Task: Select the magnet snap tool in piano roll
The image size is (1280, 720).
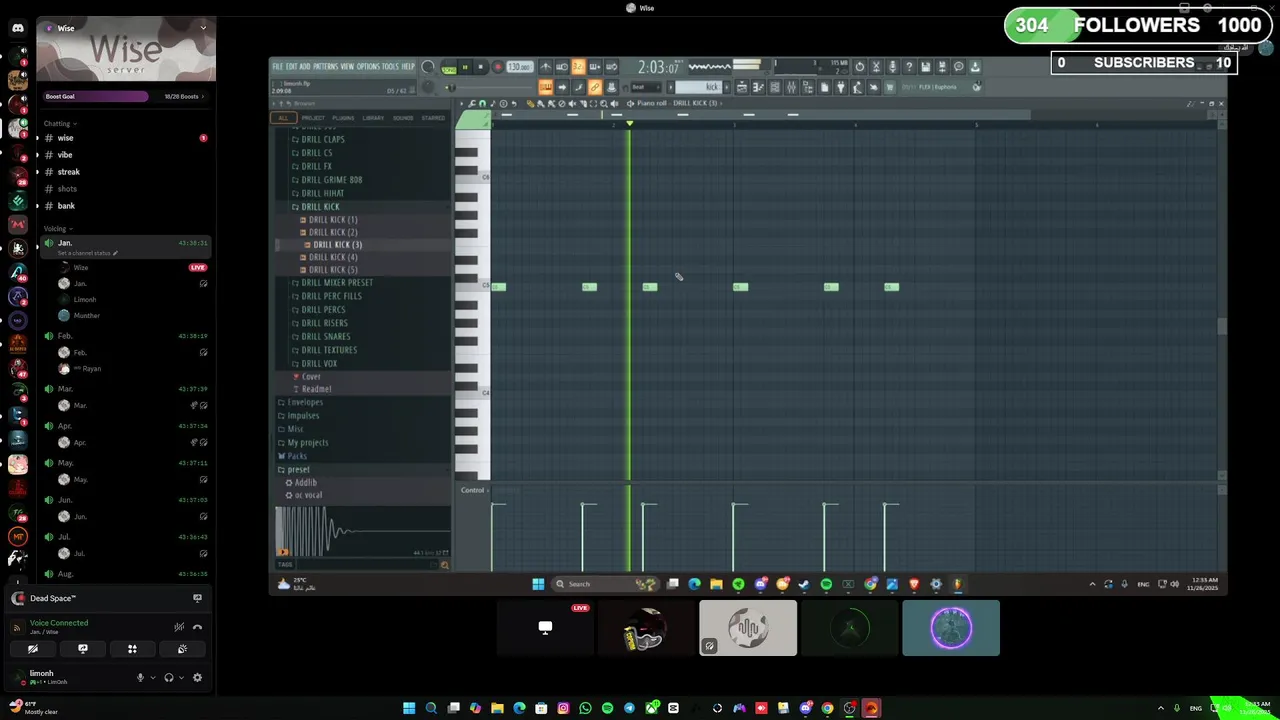Action: (x=482, y=104)
